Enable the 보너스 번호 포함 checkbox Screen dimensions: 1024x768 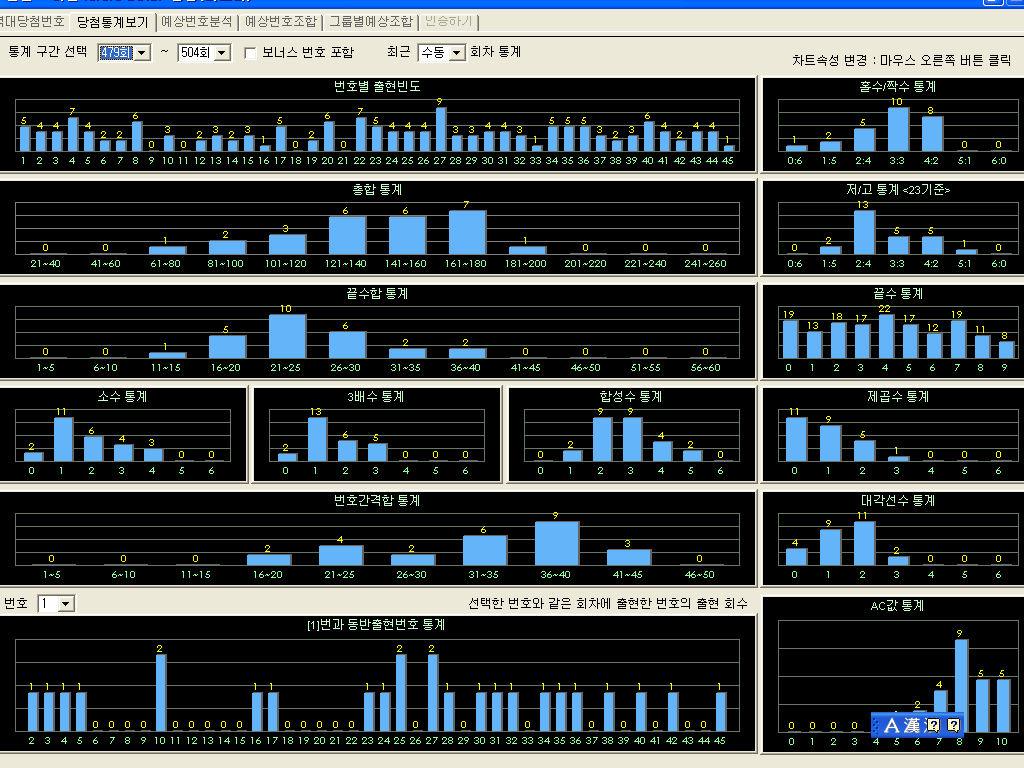click(251, 52)
